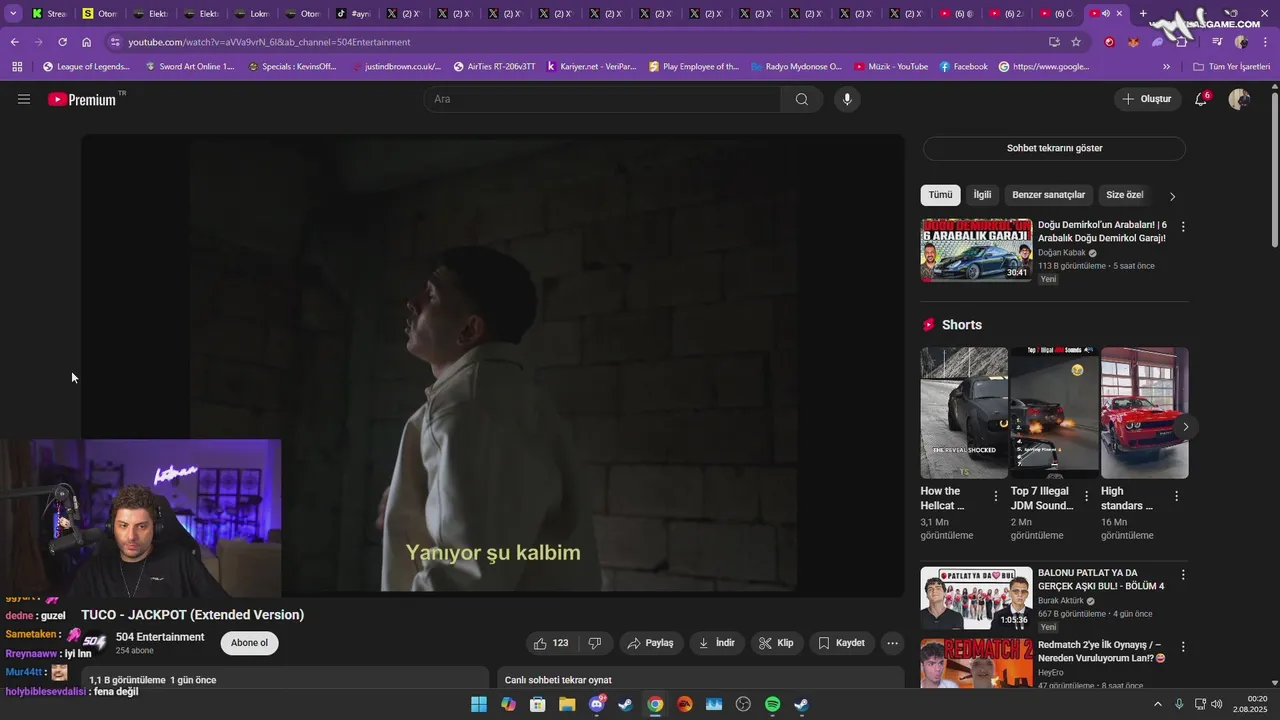Open OBS Studio from the taskbar
This screenshot has width=1280, height=720.
click(x=743, y=704)
